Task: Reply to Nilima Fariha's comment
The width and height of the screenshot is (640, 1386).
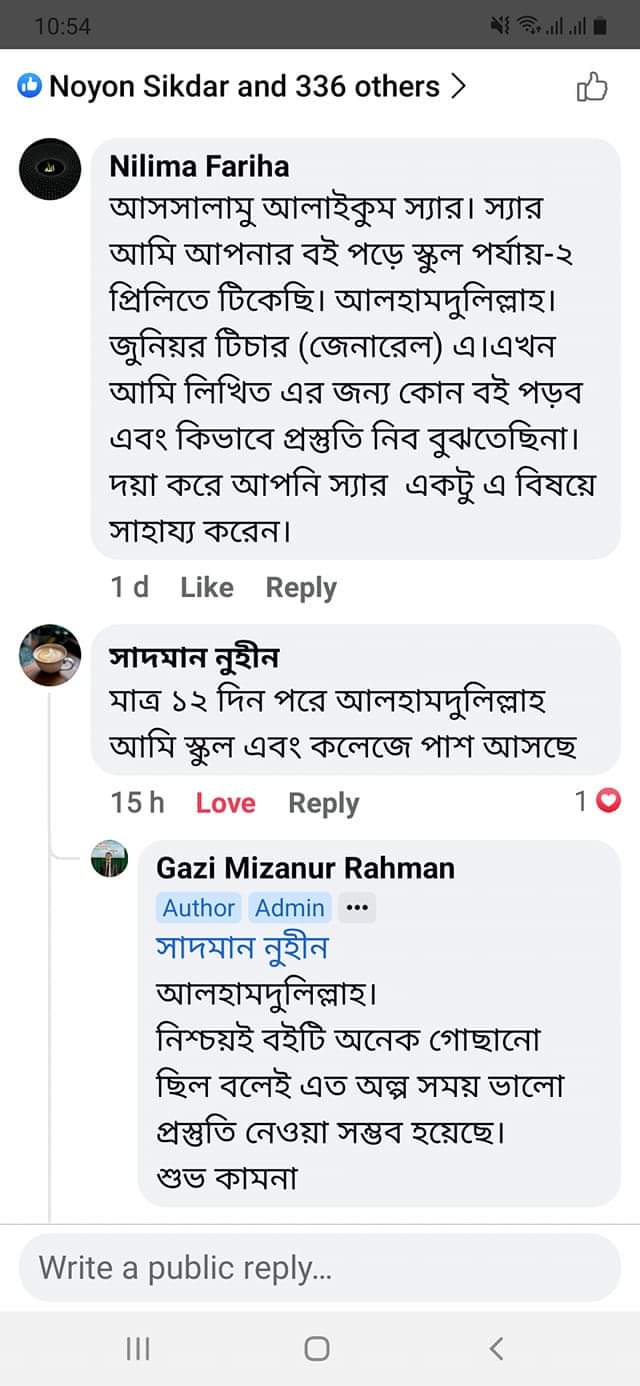Action: tap(301, 587)
